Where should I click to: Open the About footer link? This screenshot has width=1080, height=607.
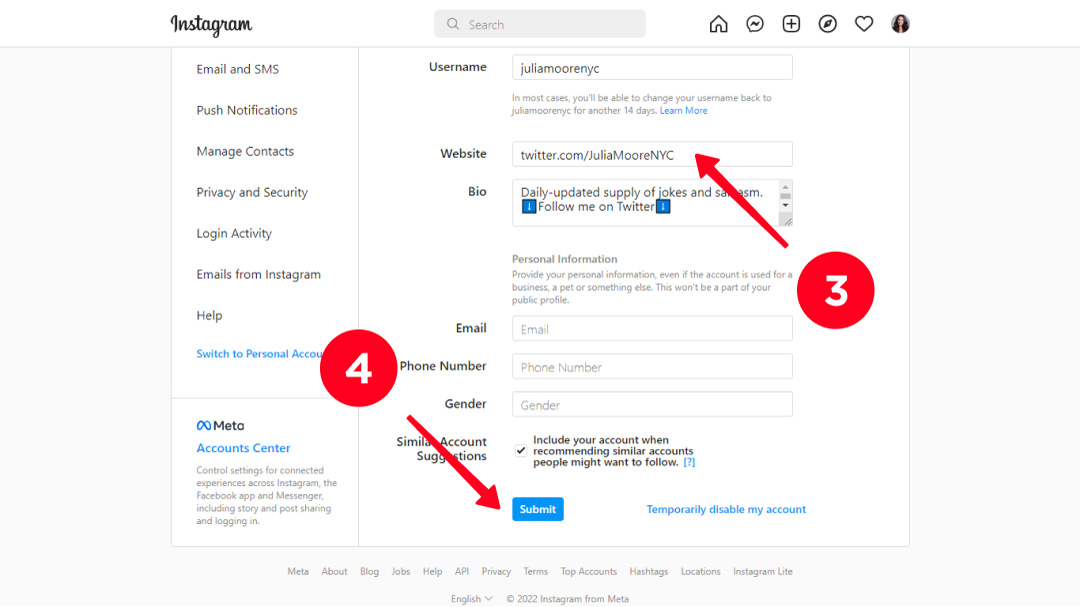(334, 571)
